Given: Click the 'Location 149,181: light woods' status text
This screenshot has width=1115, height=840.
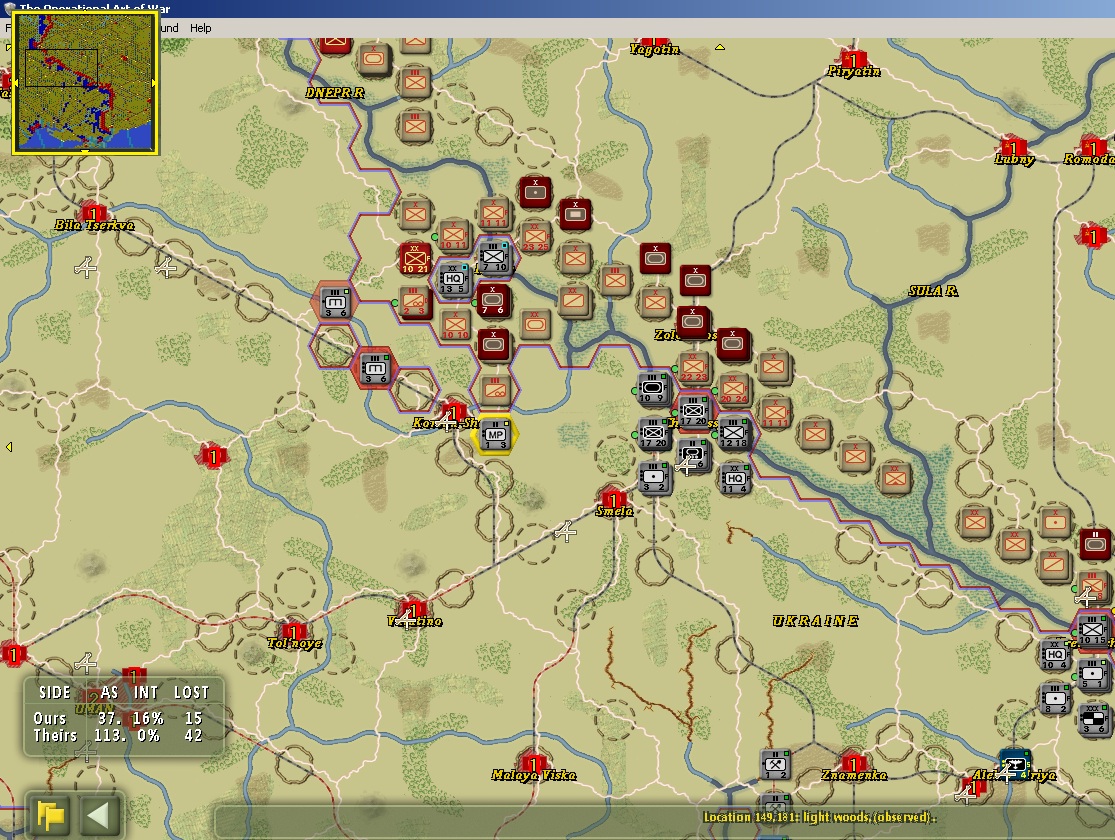Looking at the screenshot, I should tap(819, 817).
